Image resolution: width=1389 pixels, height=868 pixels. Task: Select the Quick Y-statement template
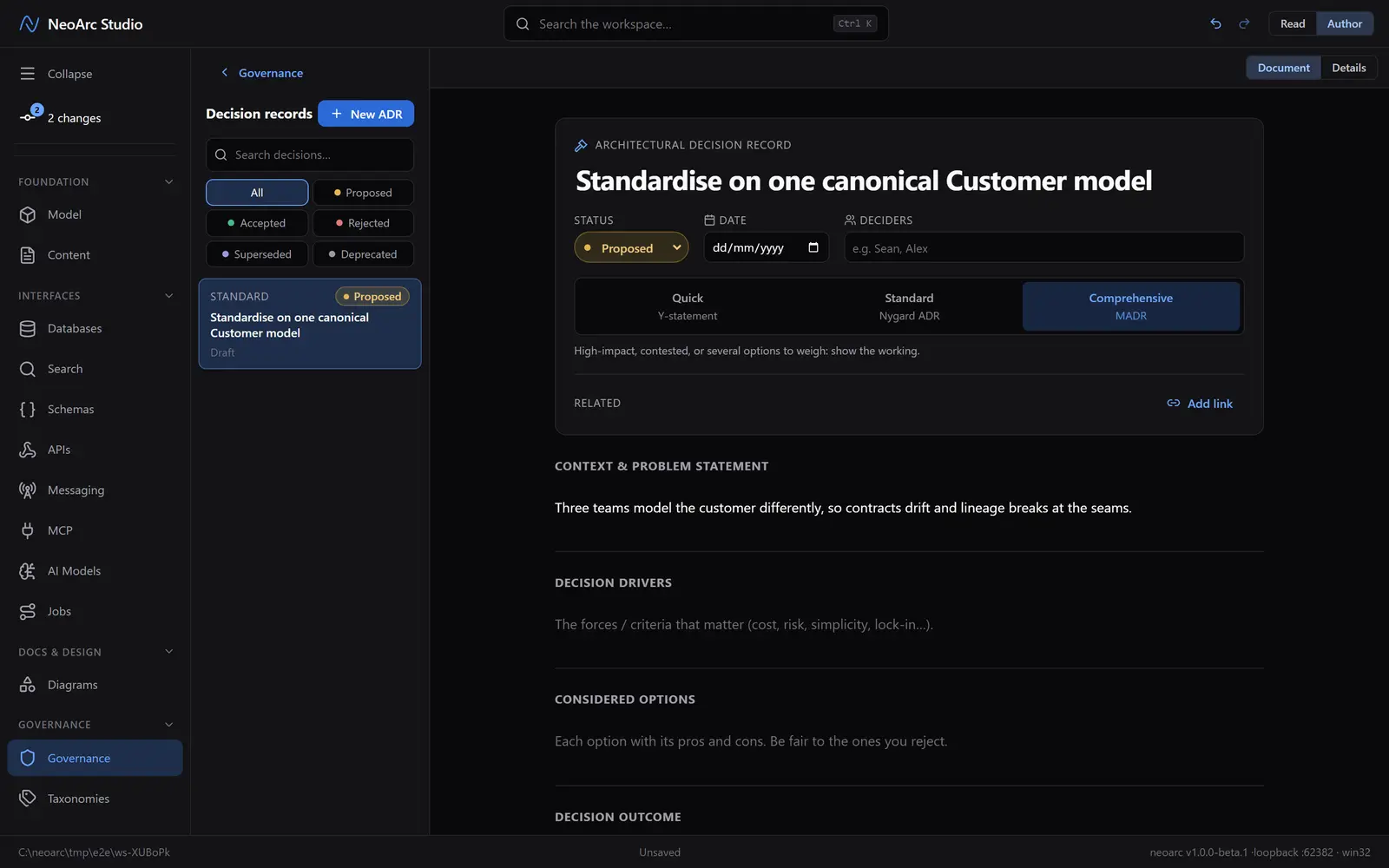click(x=688, y=306)
